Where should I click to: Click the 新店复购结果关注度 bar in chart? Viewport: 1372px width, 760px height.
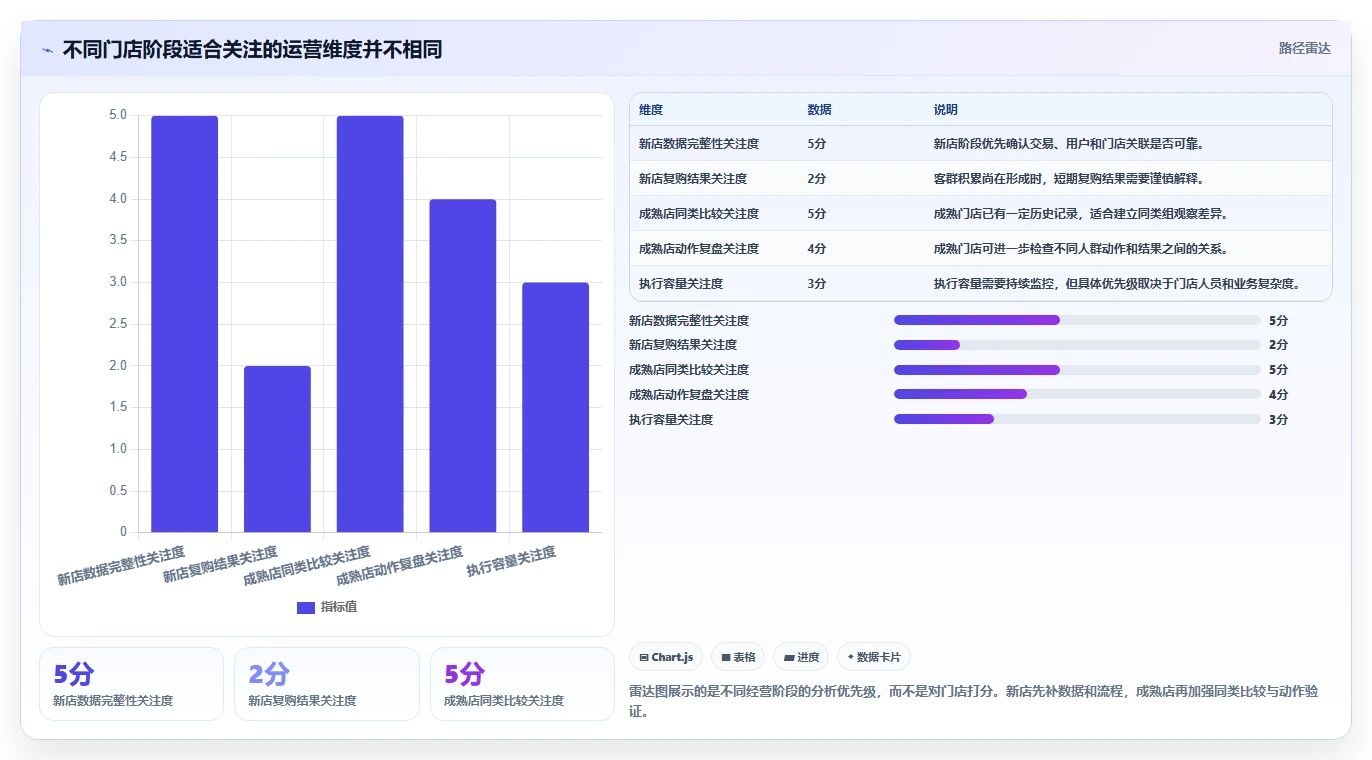(277, 449)
